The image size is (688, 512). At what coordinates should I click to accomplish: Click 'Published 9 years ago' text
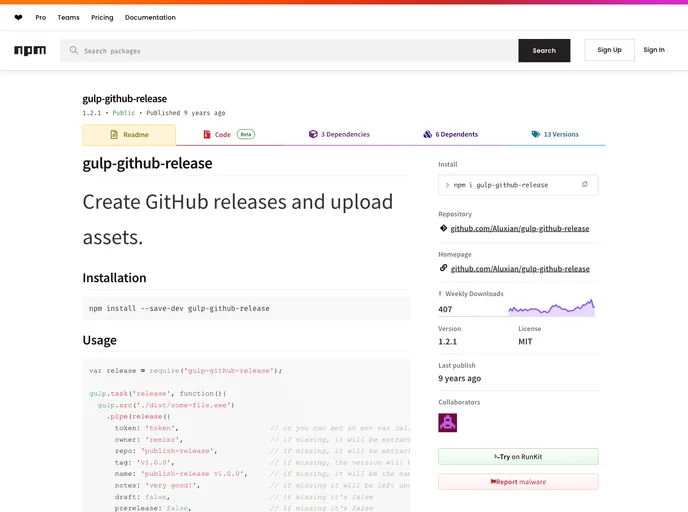coord(186,113)
